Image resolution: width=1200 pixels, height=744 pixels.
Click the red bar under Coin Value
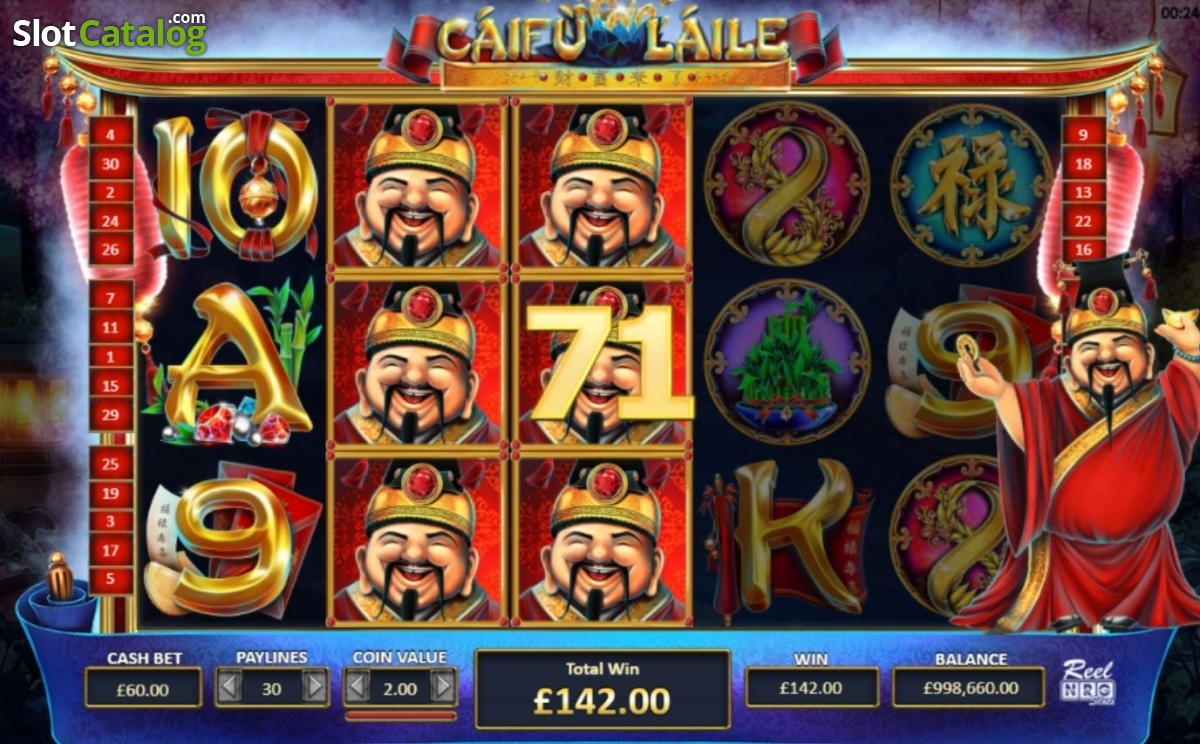click(x=400, y=715)
